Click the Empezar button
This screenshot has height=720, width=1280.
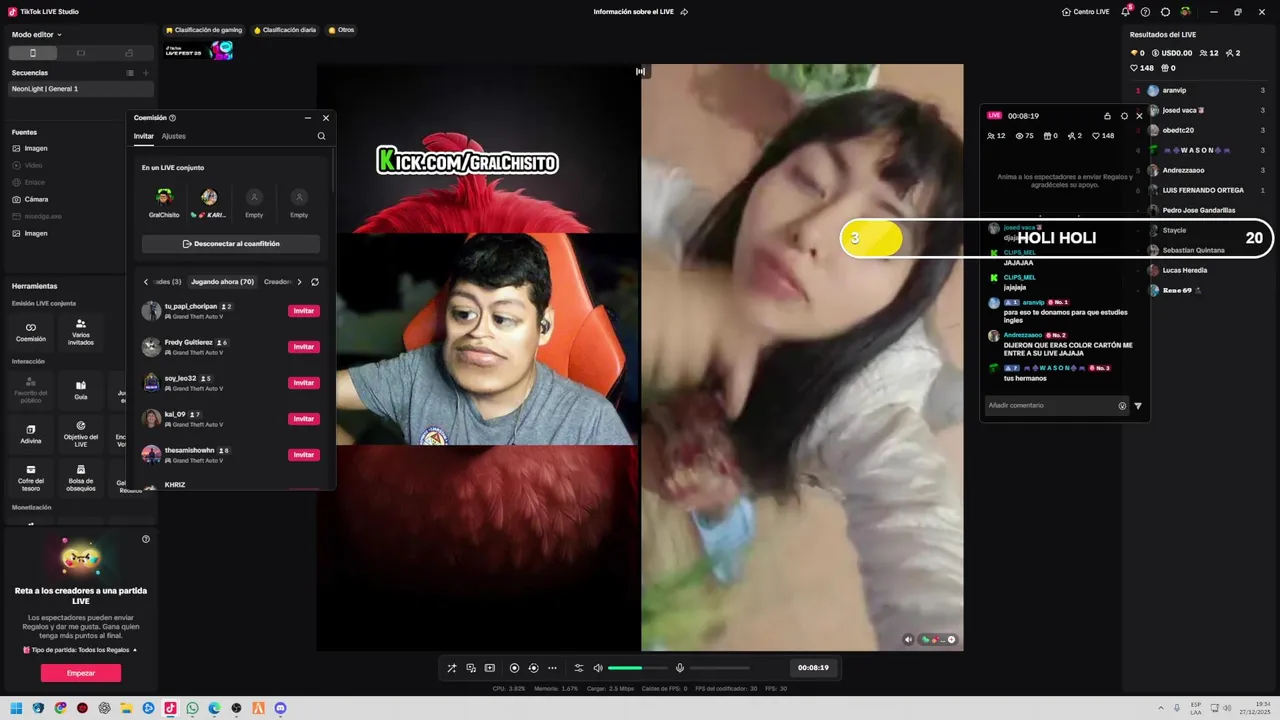(81, 673)
